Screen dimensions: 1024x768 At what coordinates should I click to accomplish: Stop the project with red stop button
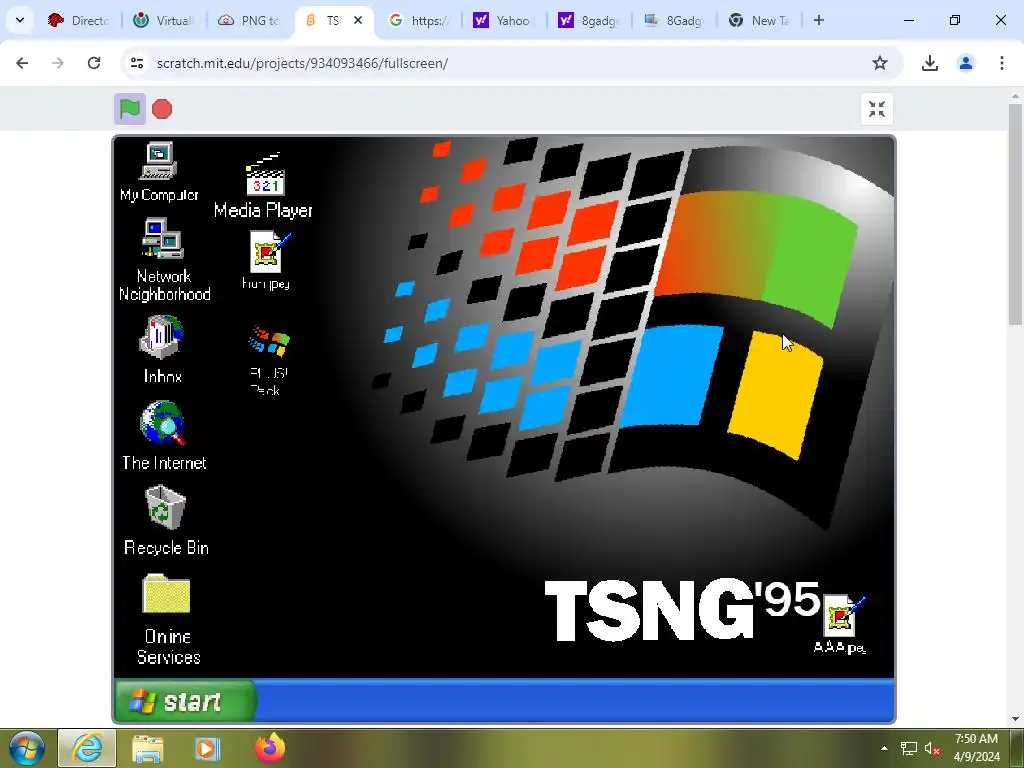click(x=162, y=109)
